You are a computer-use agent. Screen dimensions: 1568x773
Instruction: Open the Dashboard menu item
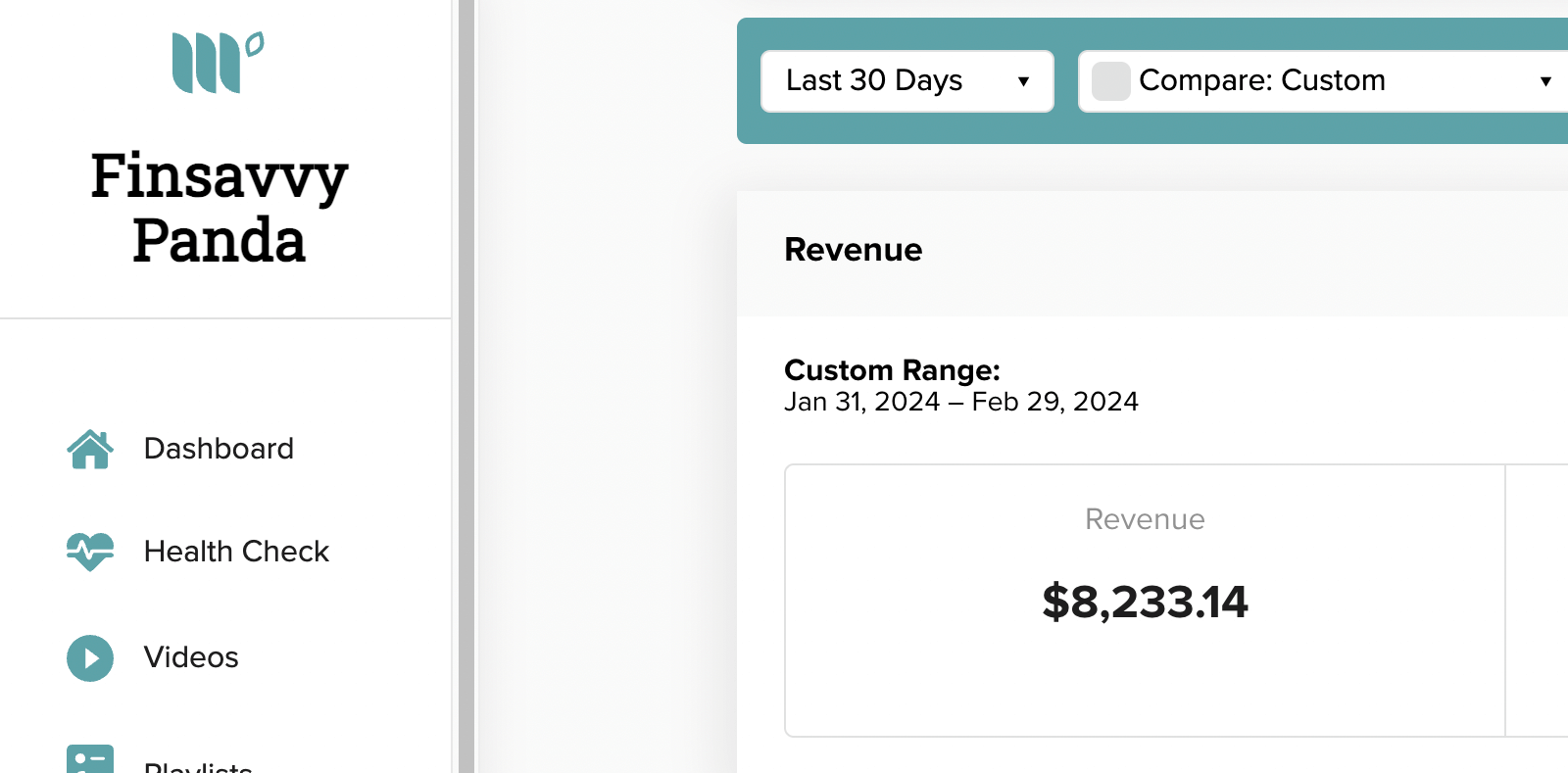(x=219, y=449)
